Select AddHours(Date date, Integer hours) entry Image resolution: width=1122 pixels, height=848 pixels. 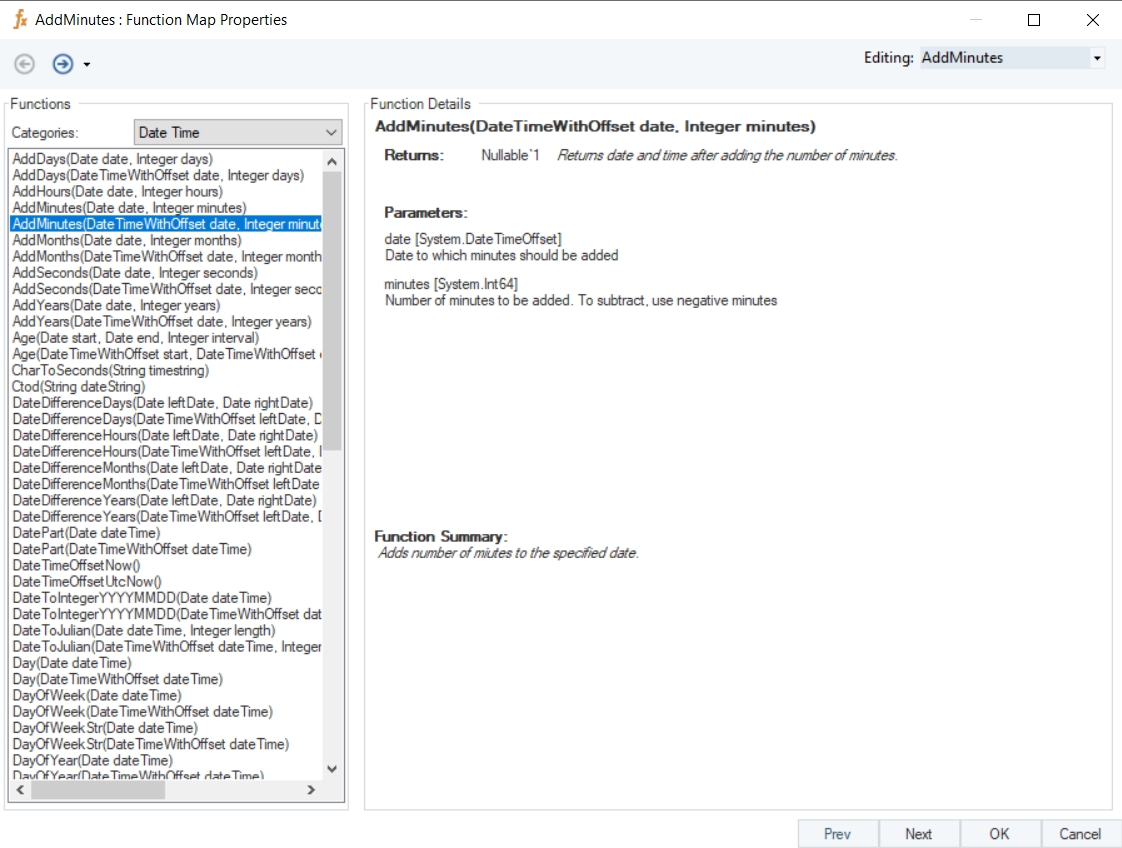click(117, 191)
